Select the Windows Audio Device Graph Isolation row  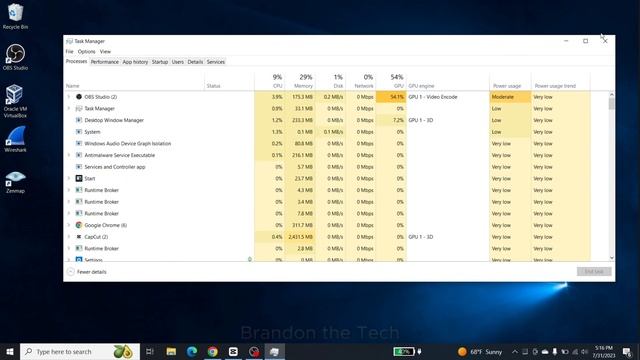(x=327, y=144)
